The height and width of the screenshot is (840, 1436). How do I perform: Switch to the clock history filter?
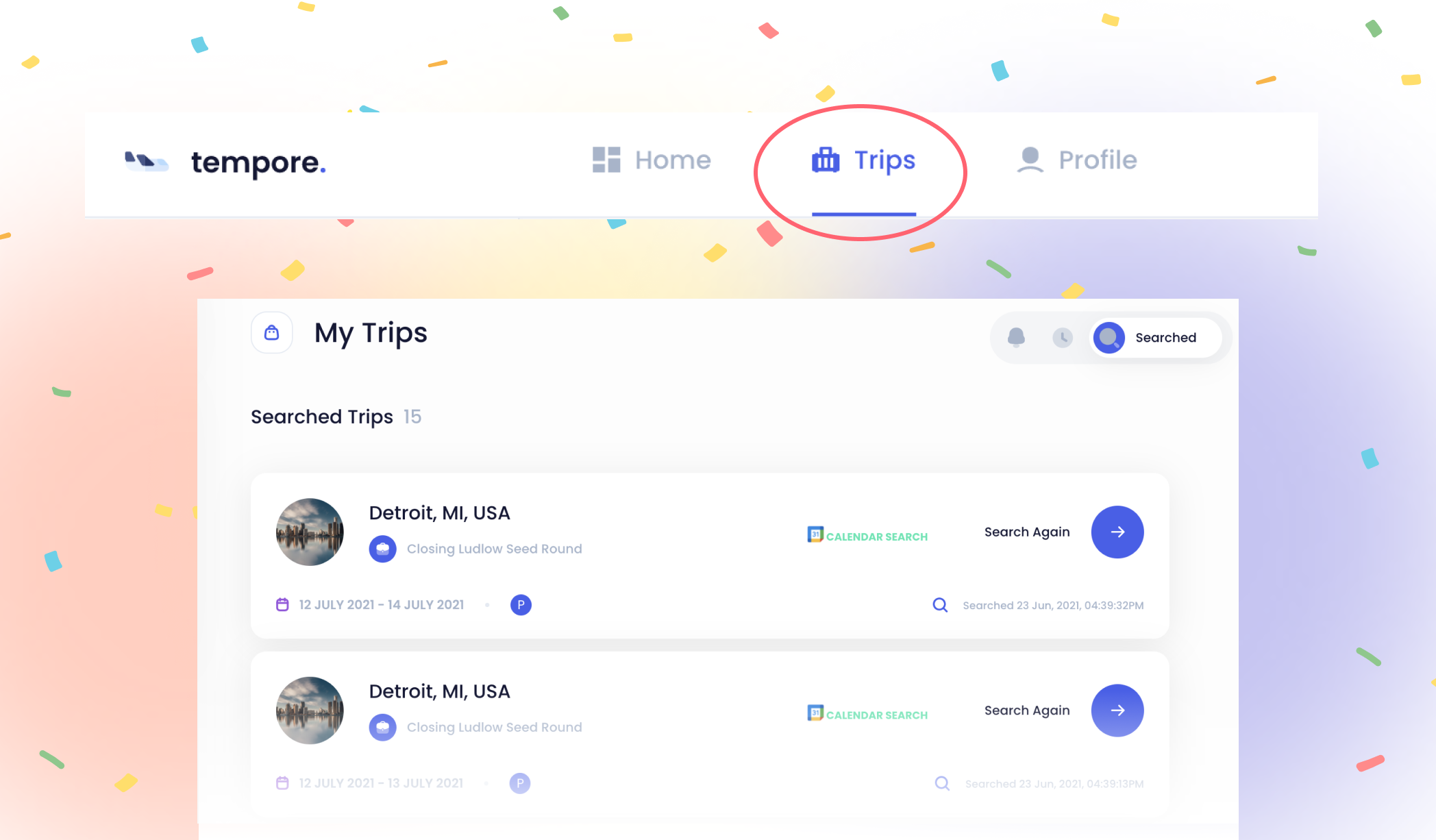tap(1062, 337)
